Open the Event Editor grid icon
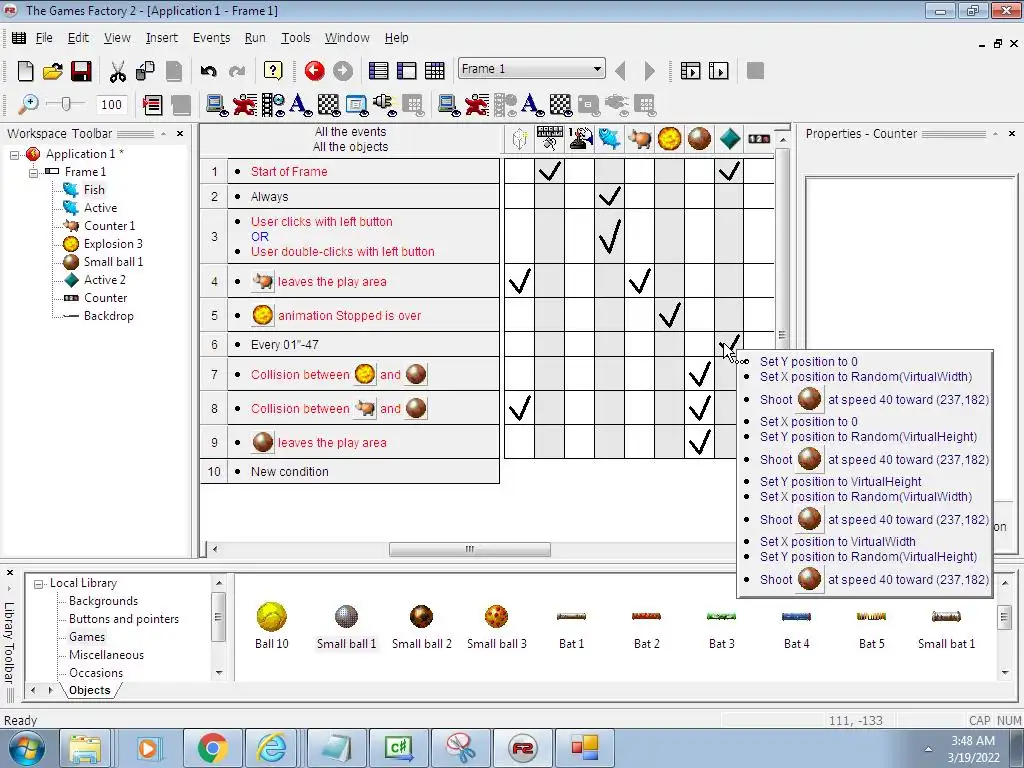 (x=434, y=71)
